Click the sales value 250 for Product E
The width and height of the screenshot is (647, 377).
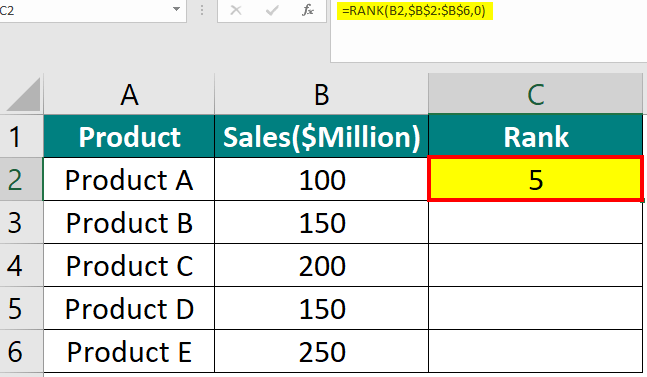coord(321,351)
